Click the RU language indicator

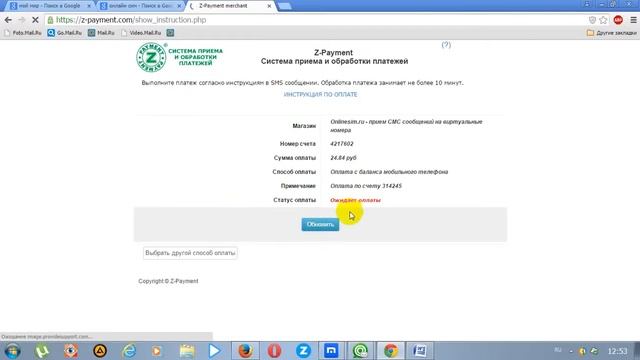tap(558, 350)
